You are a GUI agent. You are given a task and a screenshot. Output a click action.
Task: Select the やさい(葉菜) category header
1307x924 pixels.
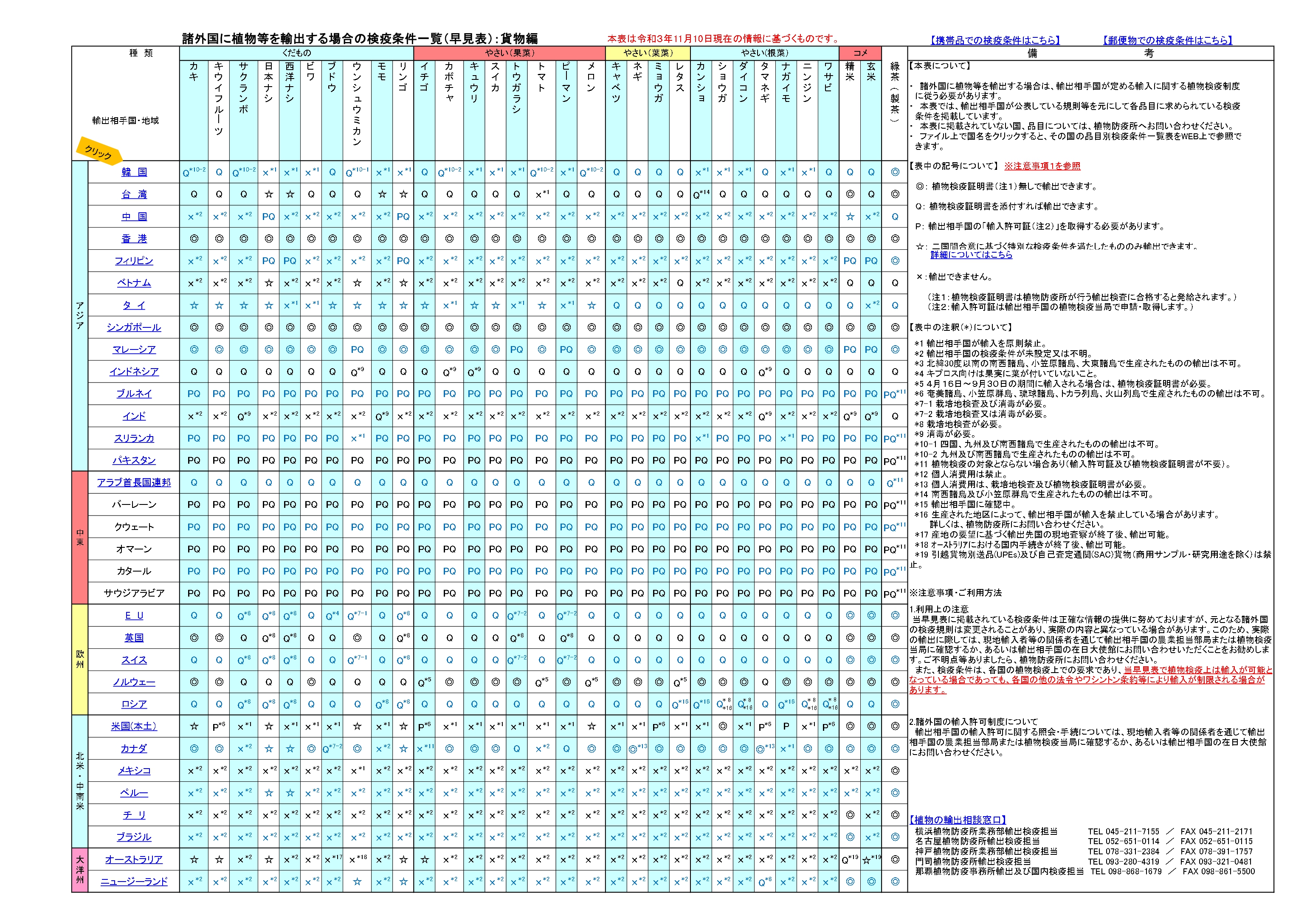(648, 53)
